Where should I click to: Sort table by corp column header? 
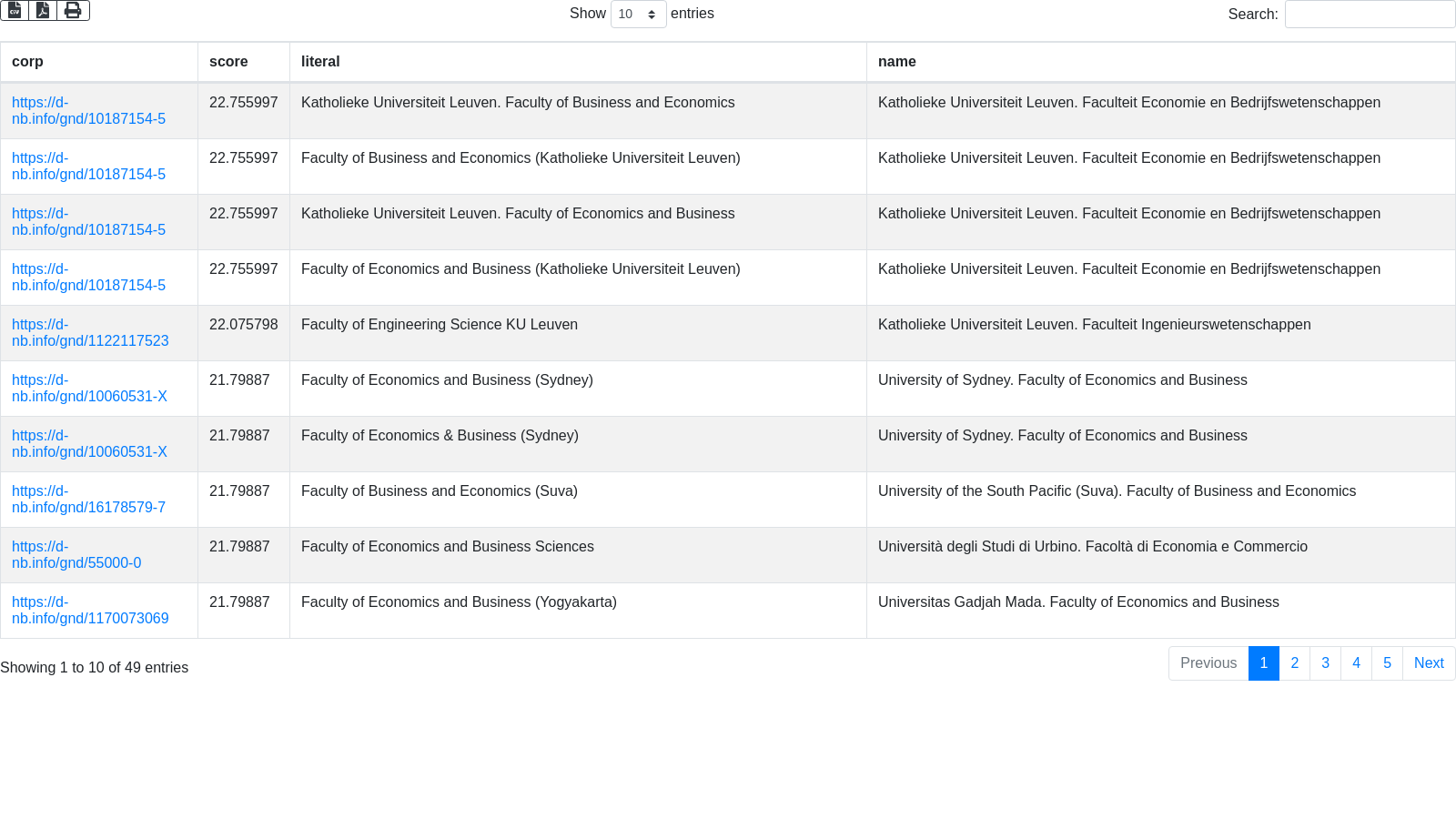pyautogui.click(x=27, y=62)
